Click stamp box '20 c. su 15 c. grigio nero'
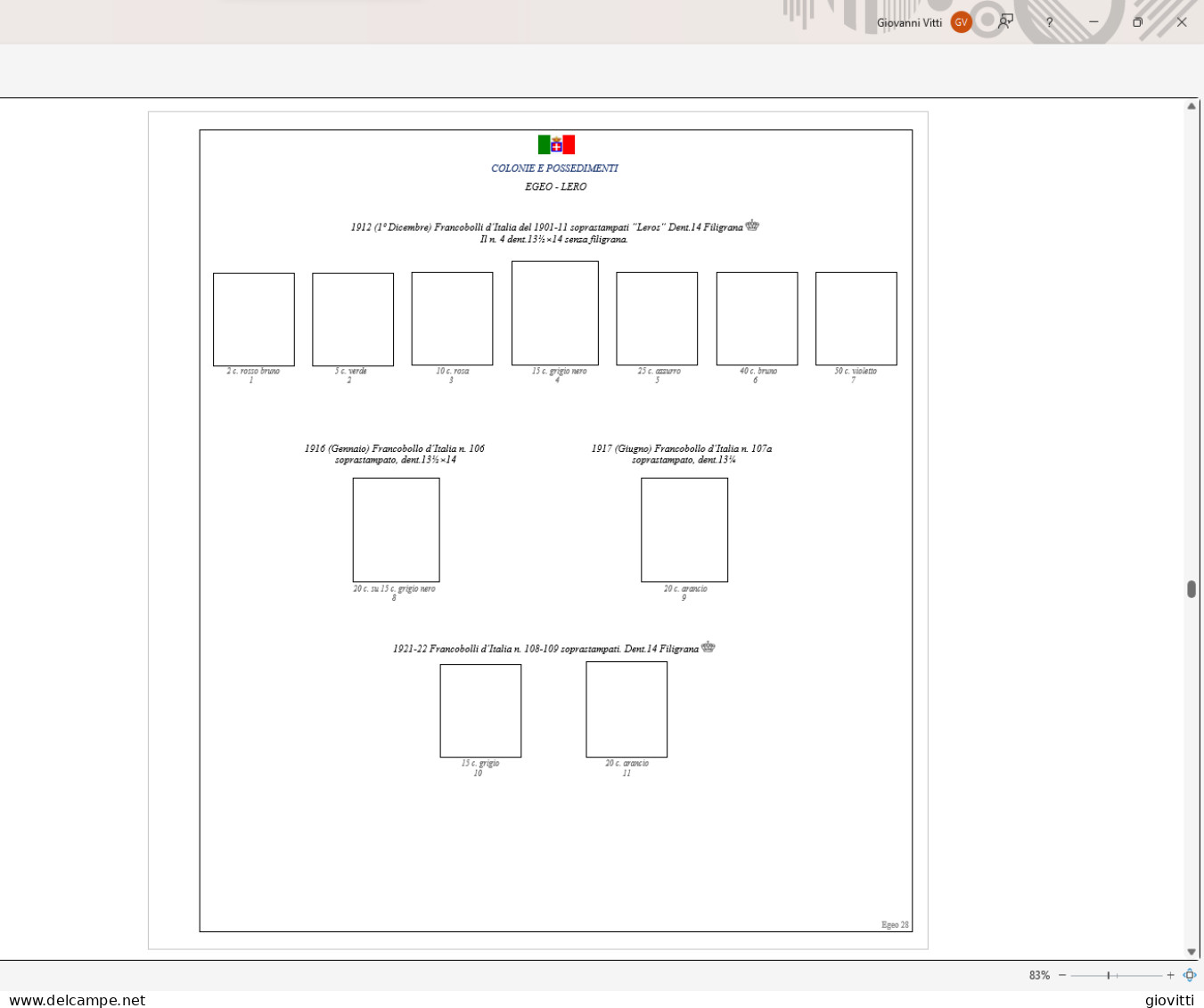 (396, 529)
